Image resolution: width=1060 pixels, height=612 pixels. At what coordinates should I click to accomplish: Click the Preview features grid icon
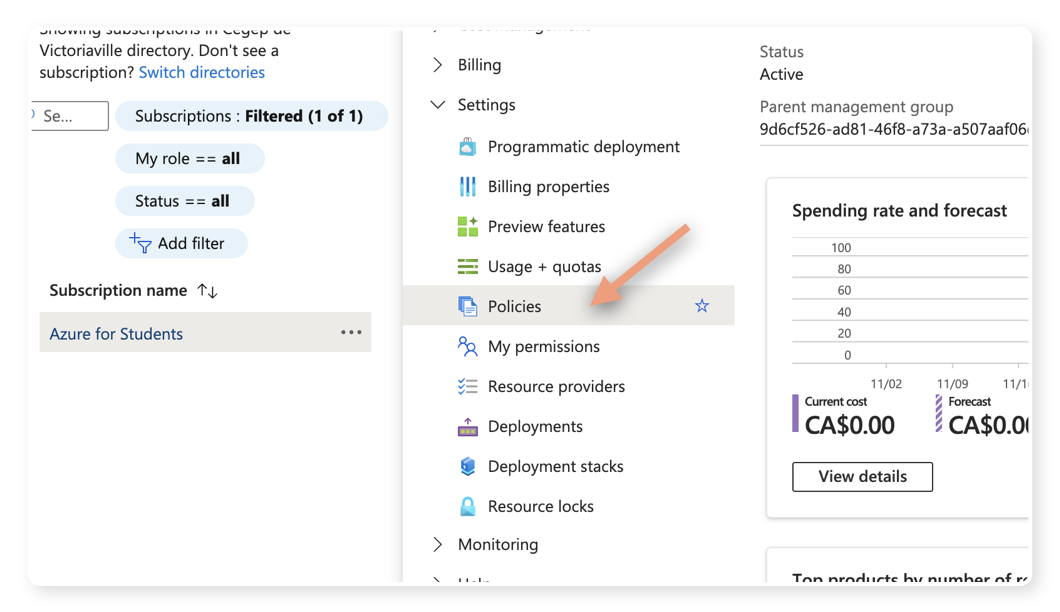467,227
